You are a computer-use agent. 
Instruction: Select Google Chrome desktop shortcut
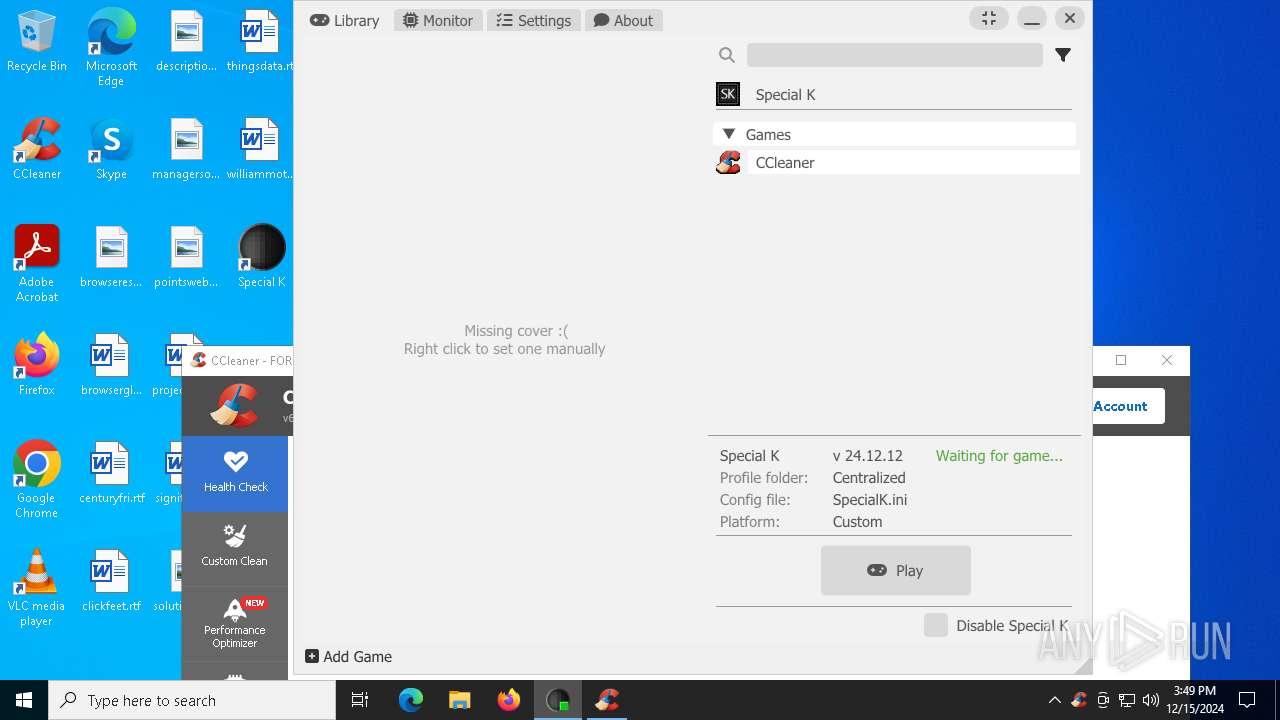[37, 480]
